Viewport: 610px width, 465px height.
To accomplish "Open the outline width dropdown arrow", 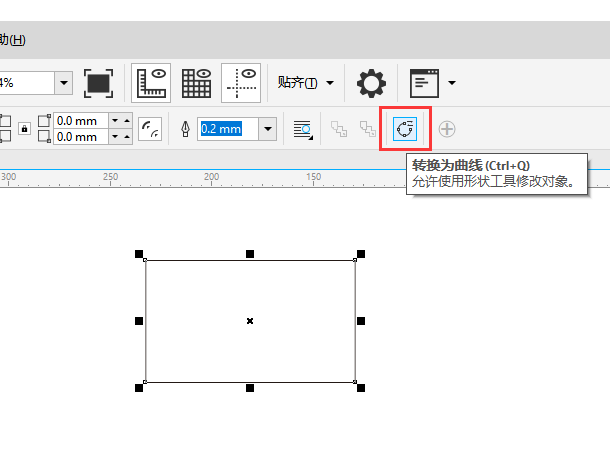I will pos(268,129).
